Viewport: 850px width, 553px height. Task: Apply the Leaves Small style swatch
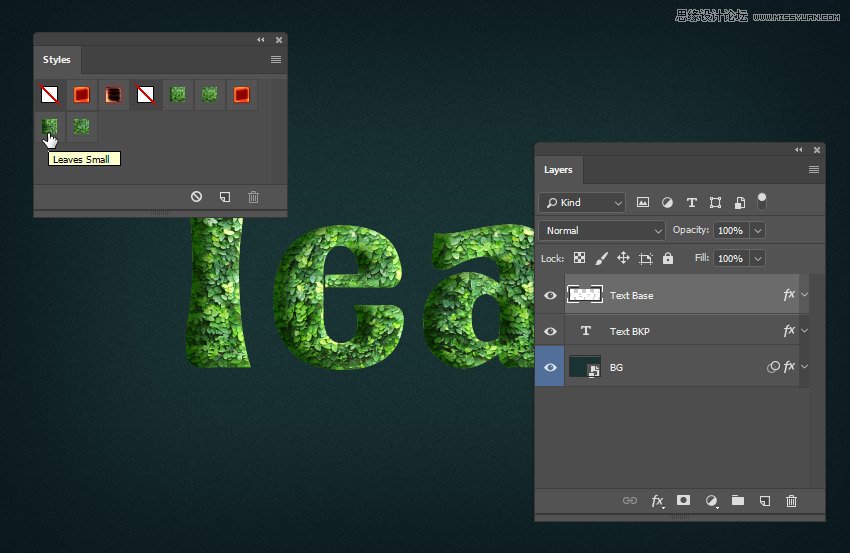[x=49, y=127]
